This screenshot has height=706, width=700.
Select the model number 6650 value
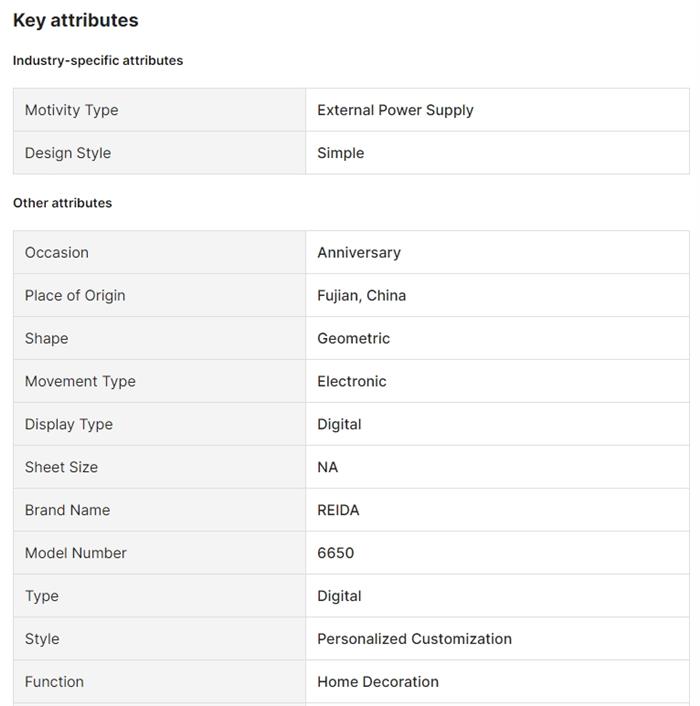[336, 554]
